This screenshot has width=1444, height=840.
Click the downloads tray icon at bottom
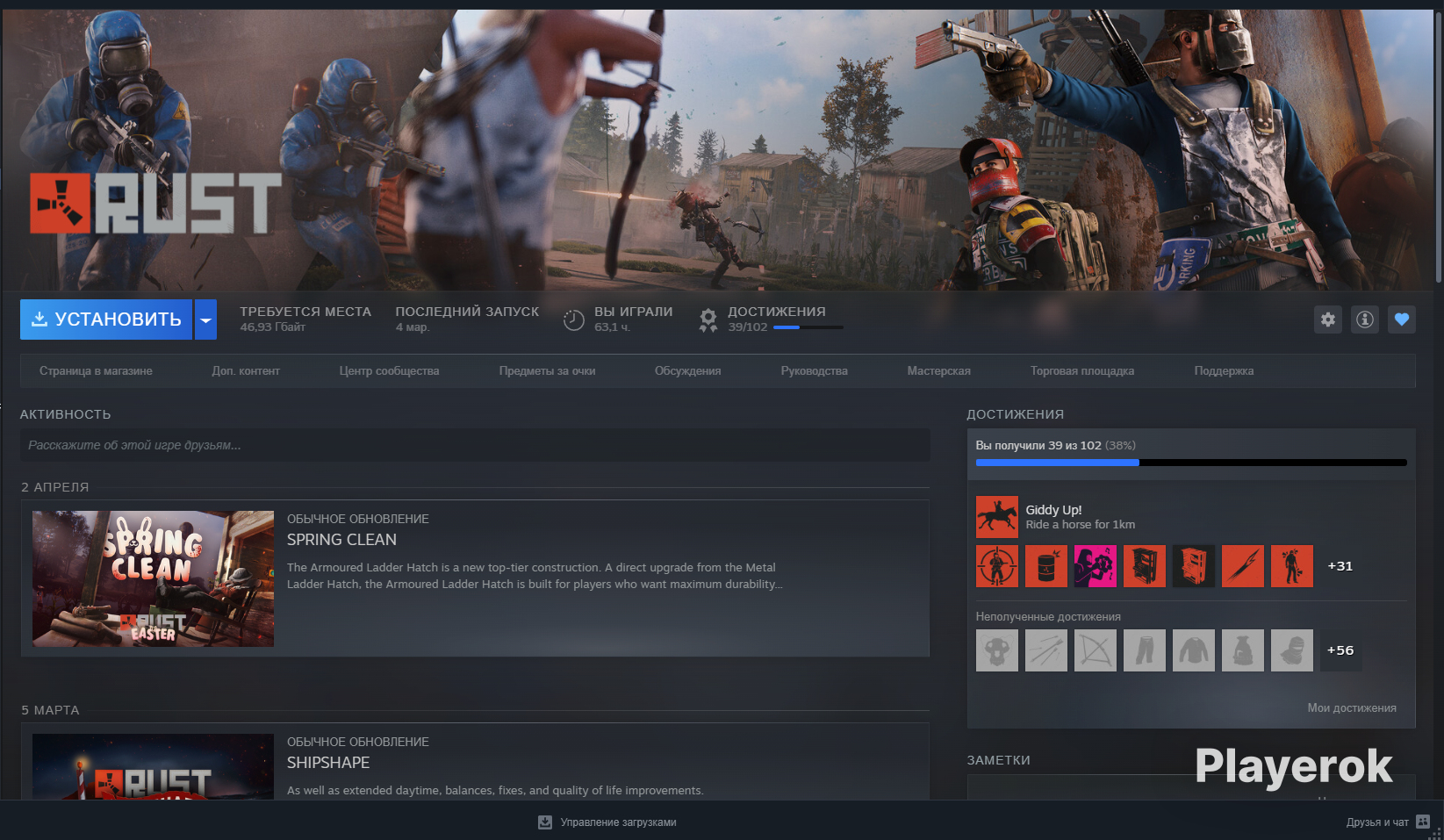point(545,822)
